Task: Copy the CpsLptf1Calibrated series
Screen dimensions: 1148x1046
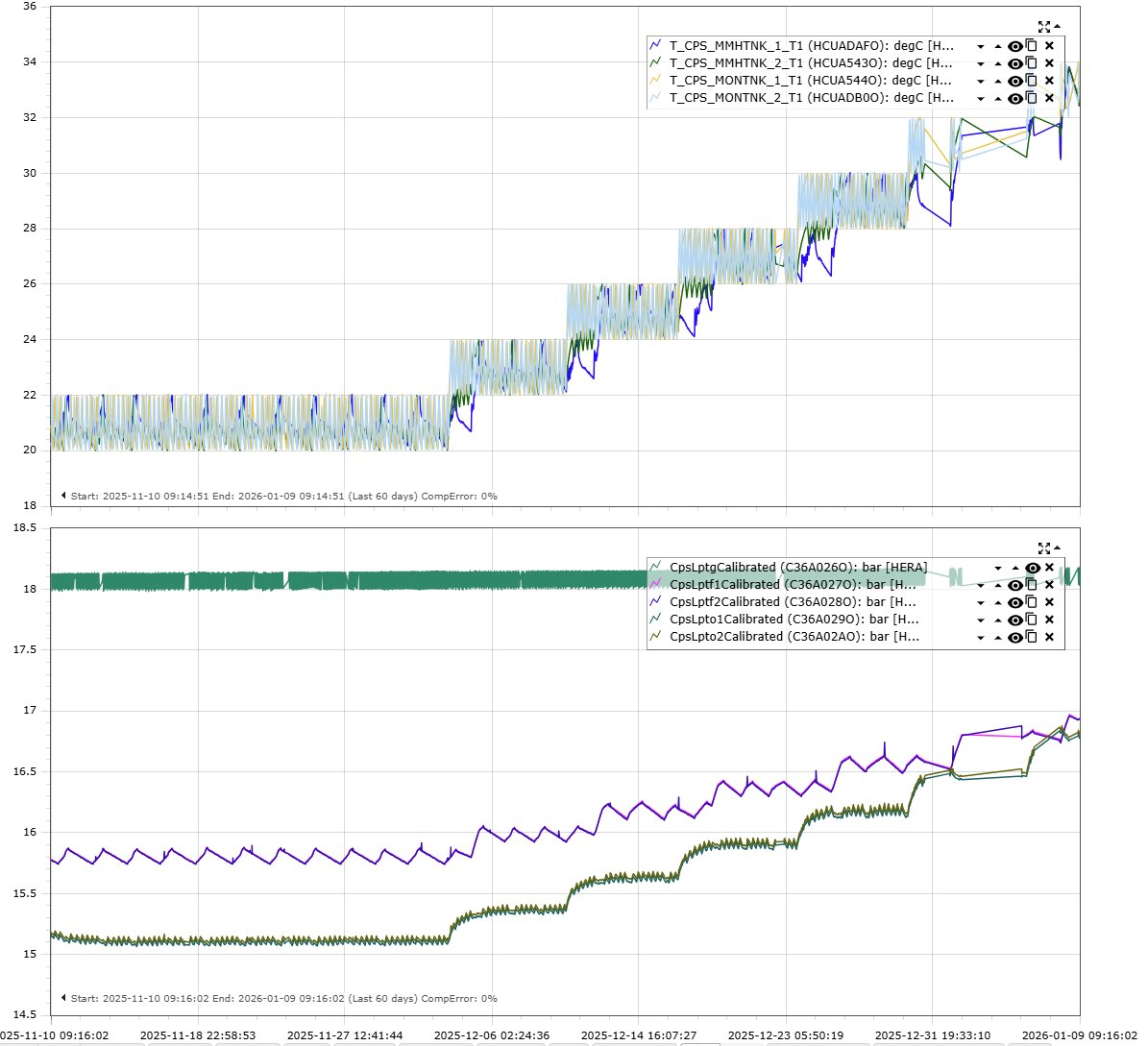Action: pos(1032,584)
